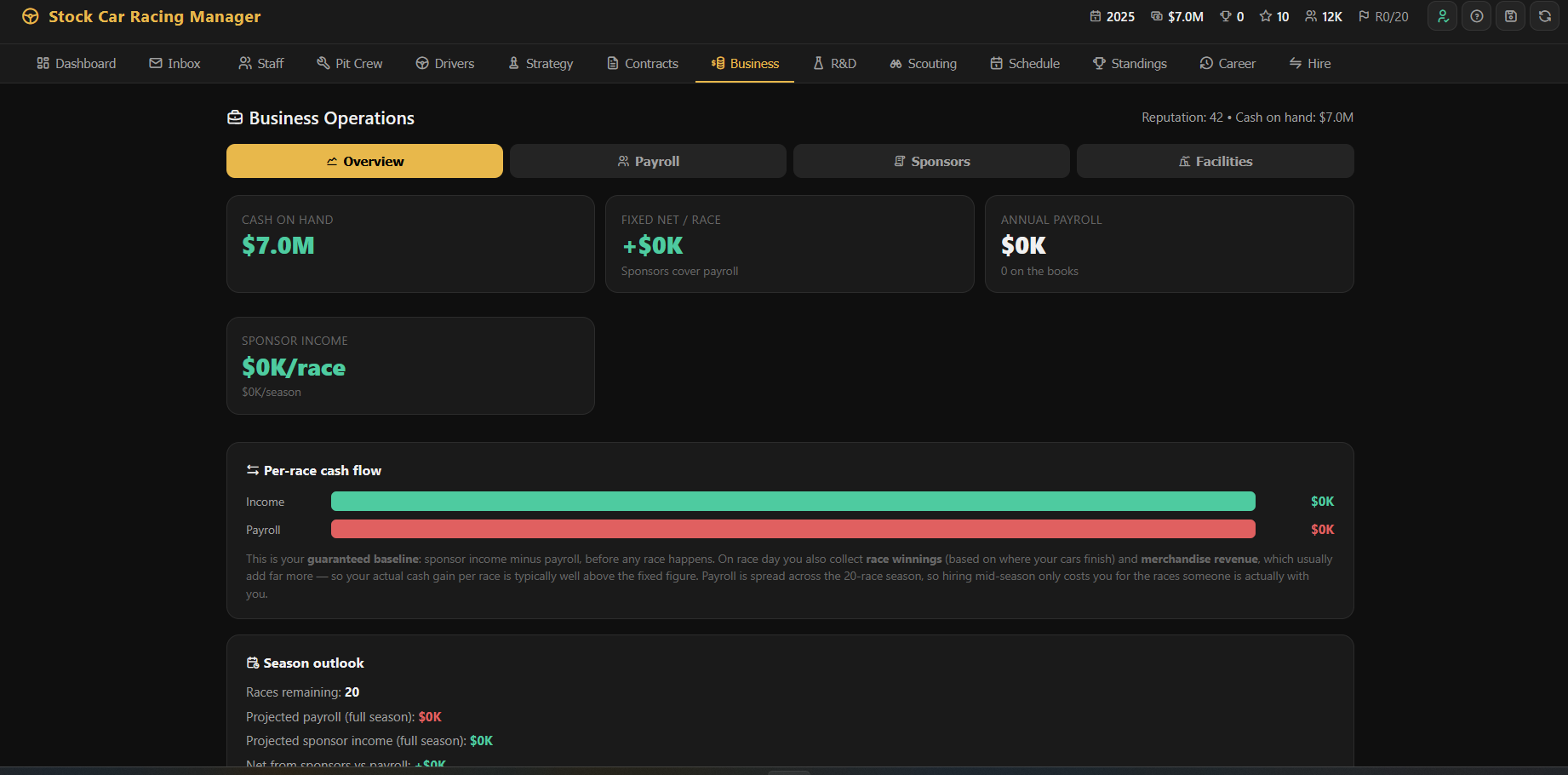Click the flag icon beside R0/20
This screenshot has height=775, width=1568.
point(1364,16)
